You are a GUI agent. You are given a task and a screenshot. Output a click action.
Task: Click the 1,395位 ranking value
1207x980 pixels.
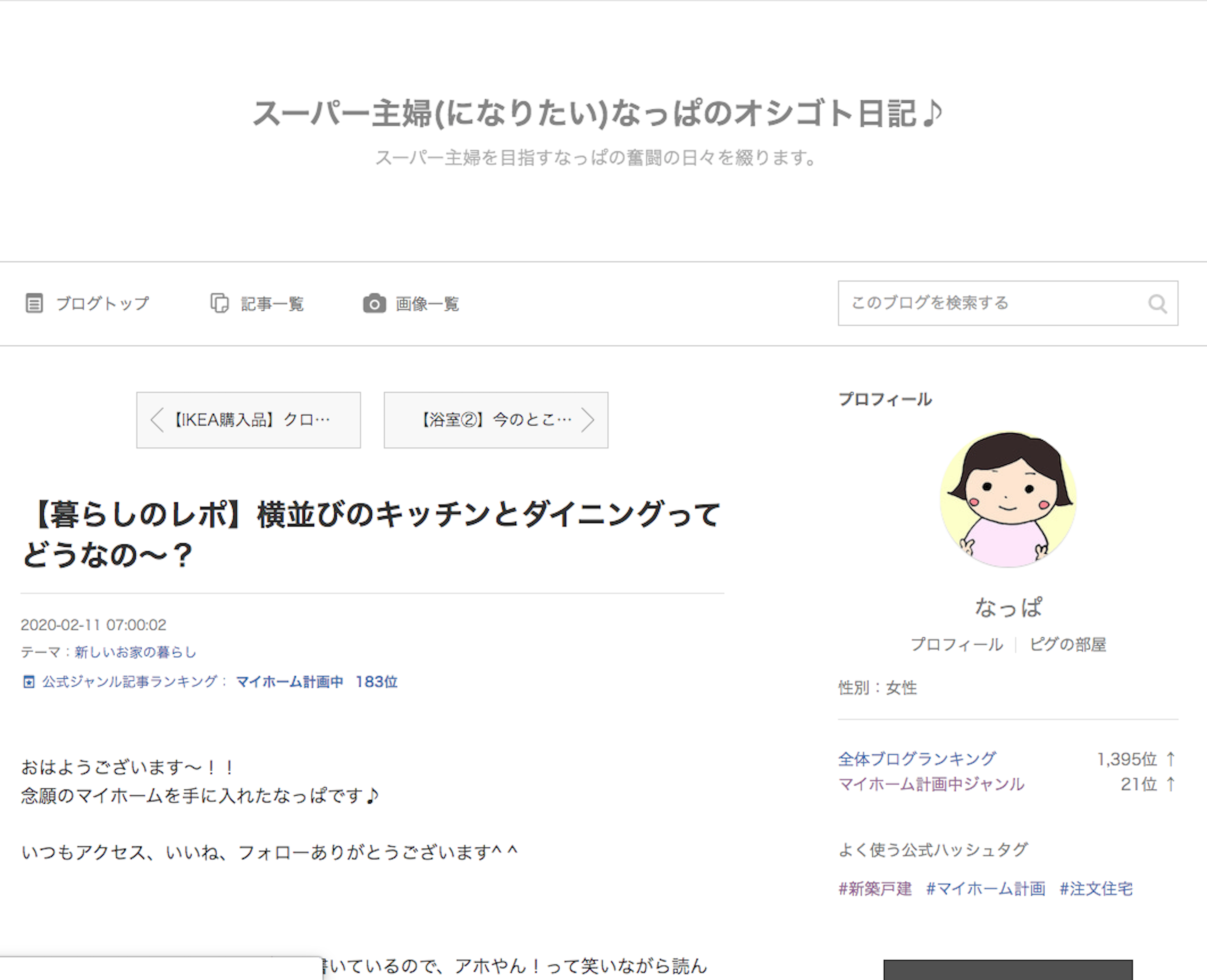(1127, 759)
